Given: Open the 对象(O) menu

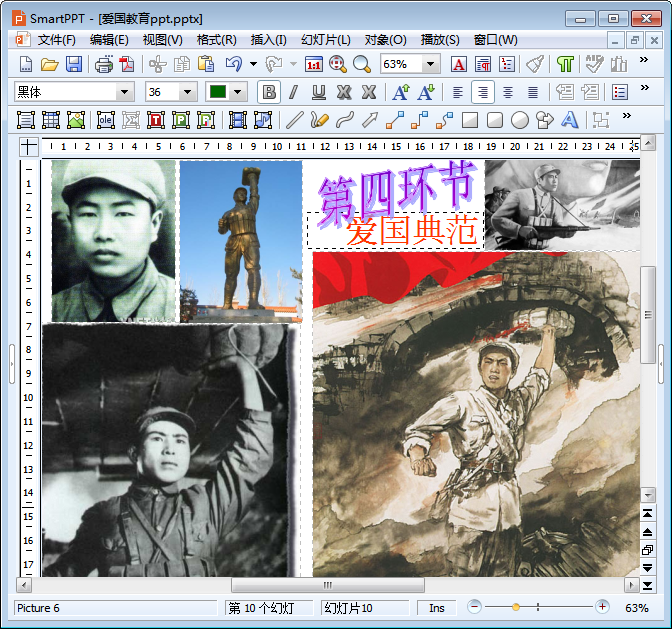Looking at the screenshot, I should pyautogui.click(x=385, y=40).
